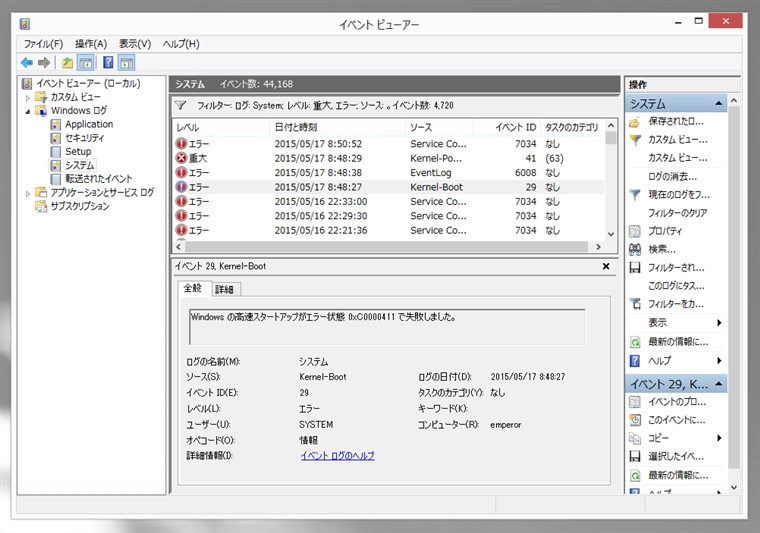Select the root イベント ビューアー (ローカル) node
This screenshot has width=760, height=533.
88,84
